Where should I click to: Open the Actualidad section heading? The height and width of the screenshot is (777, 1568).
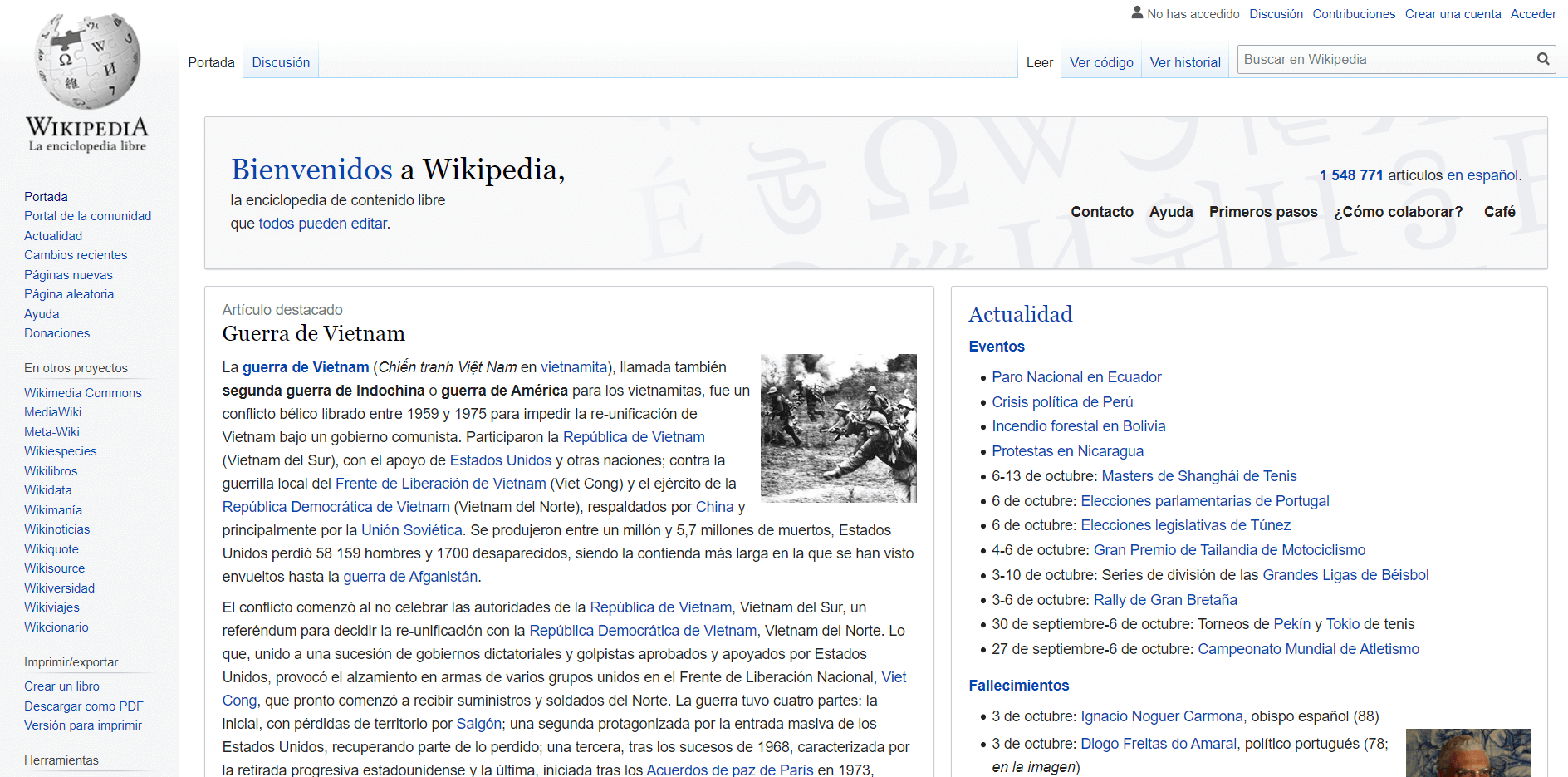click(1021, 314)
